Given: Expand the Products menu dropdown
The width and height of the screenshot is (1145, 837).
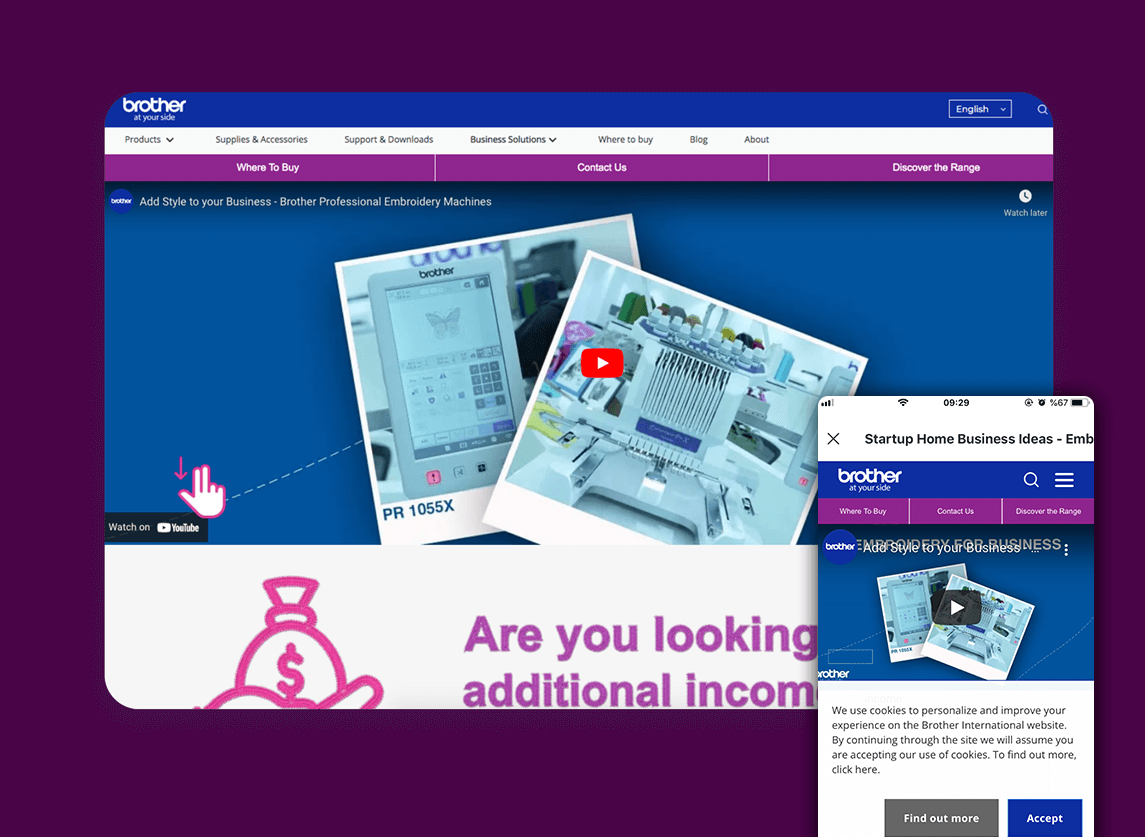Looking at the screenshot, I should click(149, 140).
